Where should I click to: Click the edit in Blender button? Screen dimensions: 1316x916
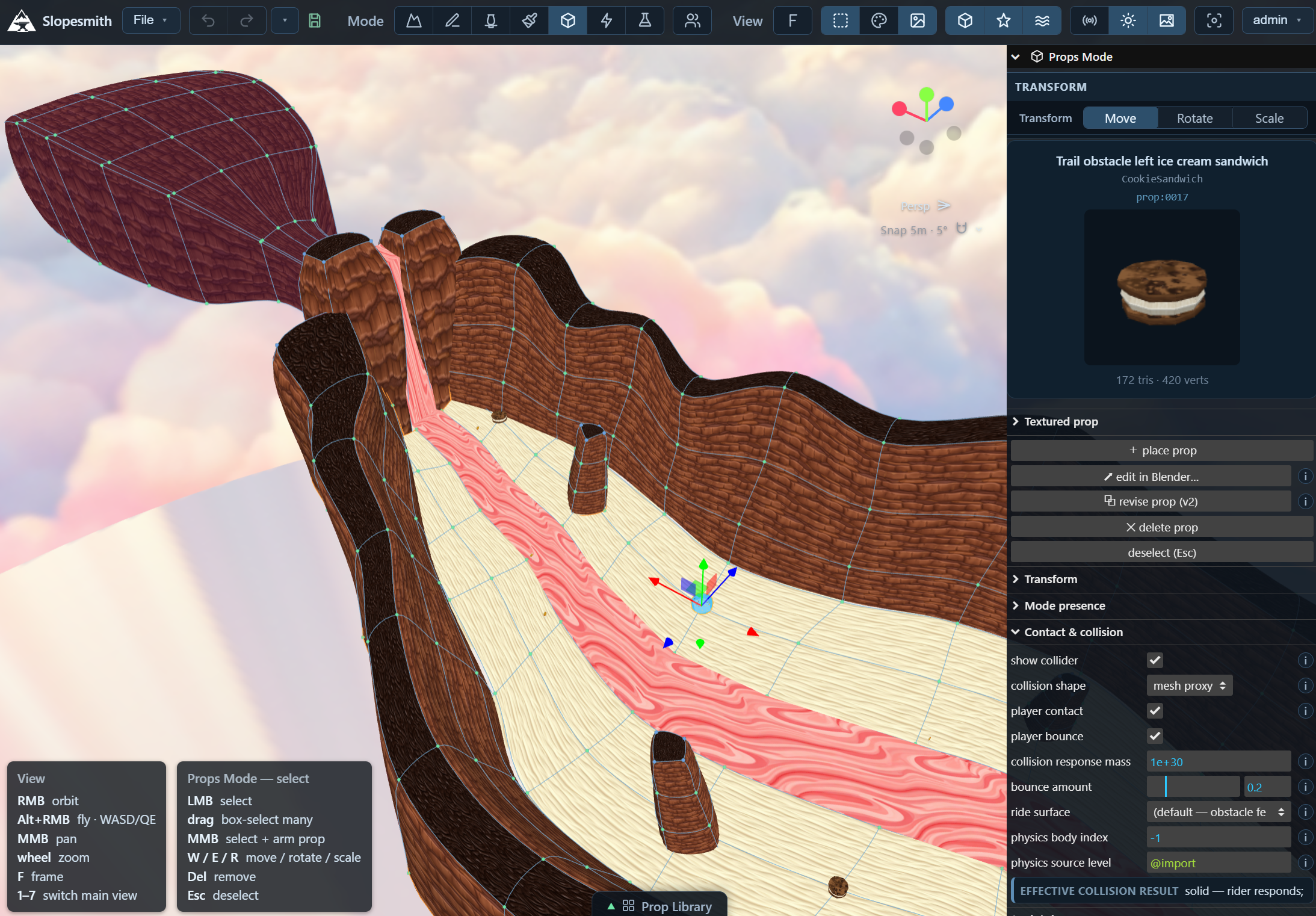pos(1151,477)
